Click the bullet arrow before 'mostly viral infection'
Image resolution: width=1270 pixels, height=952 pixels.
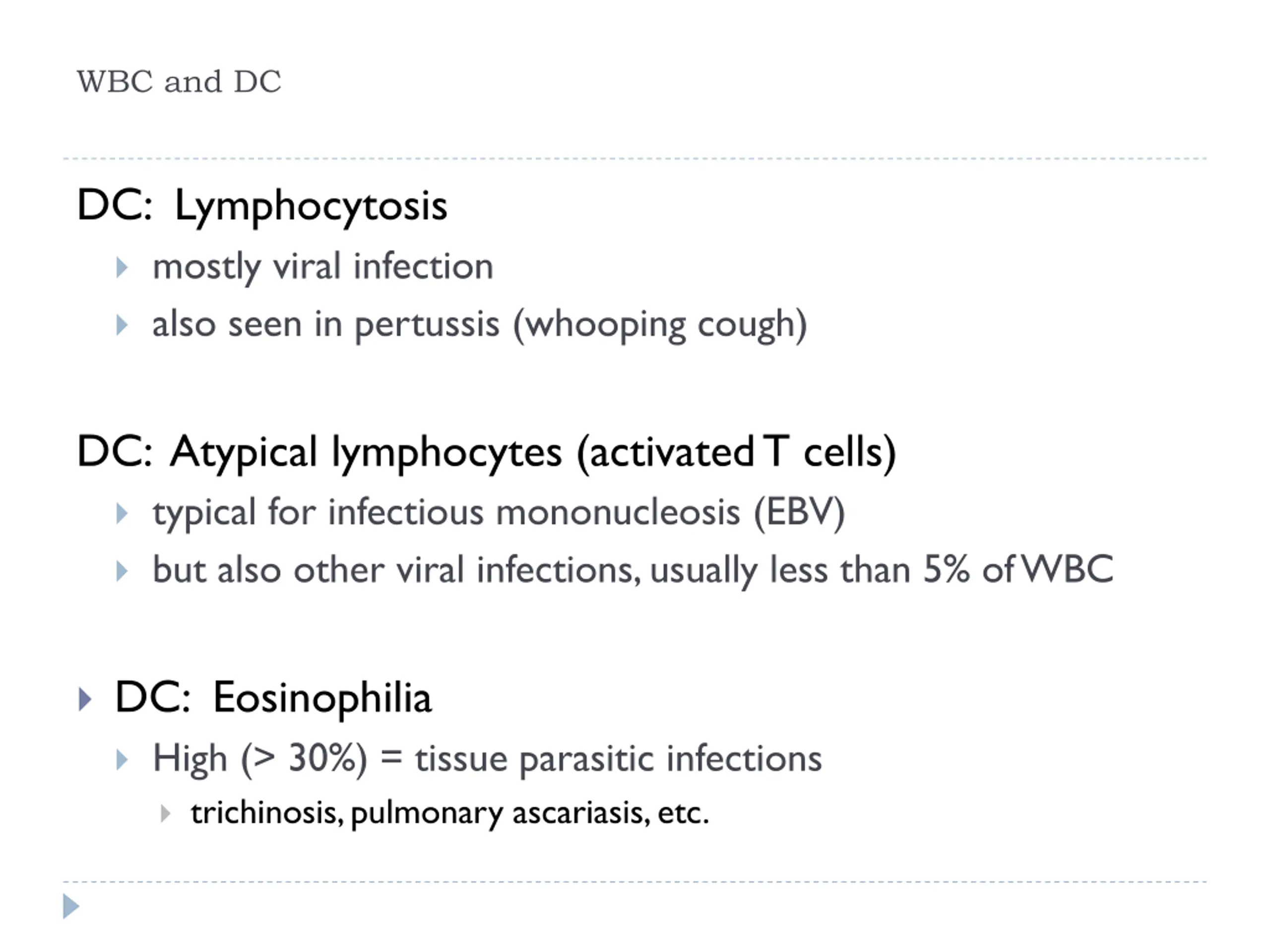(x=122, y=267)
